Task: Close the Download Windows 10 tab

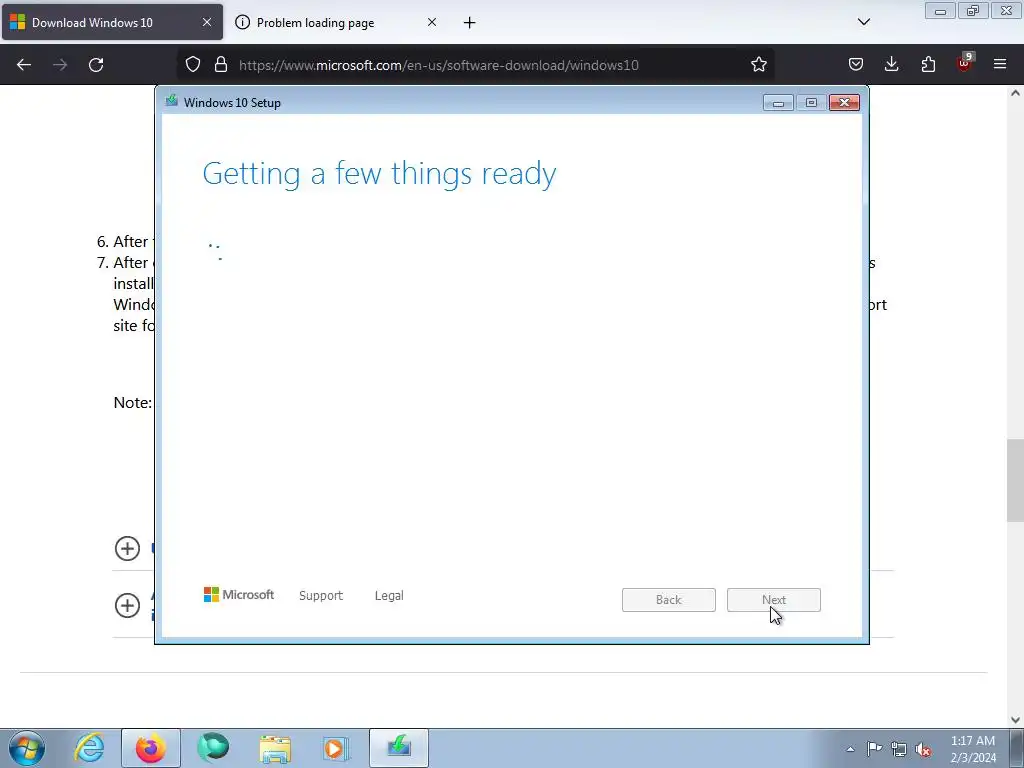Action: (x=206, y=22)
